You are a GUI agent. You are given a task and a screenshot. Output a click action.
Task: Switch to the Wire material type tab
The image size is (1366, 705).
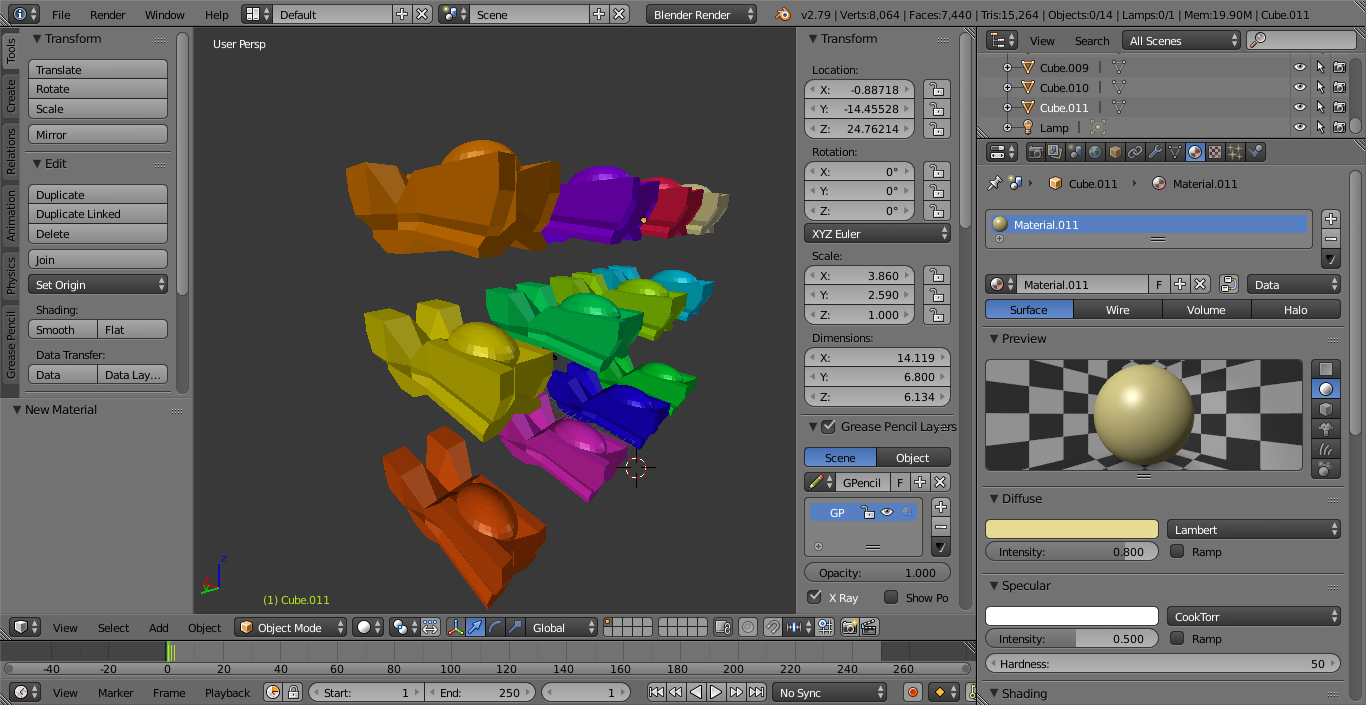(1117, 310)
